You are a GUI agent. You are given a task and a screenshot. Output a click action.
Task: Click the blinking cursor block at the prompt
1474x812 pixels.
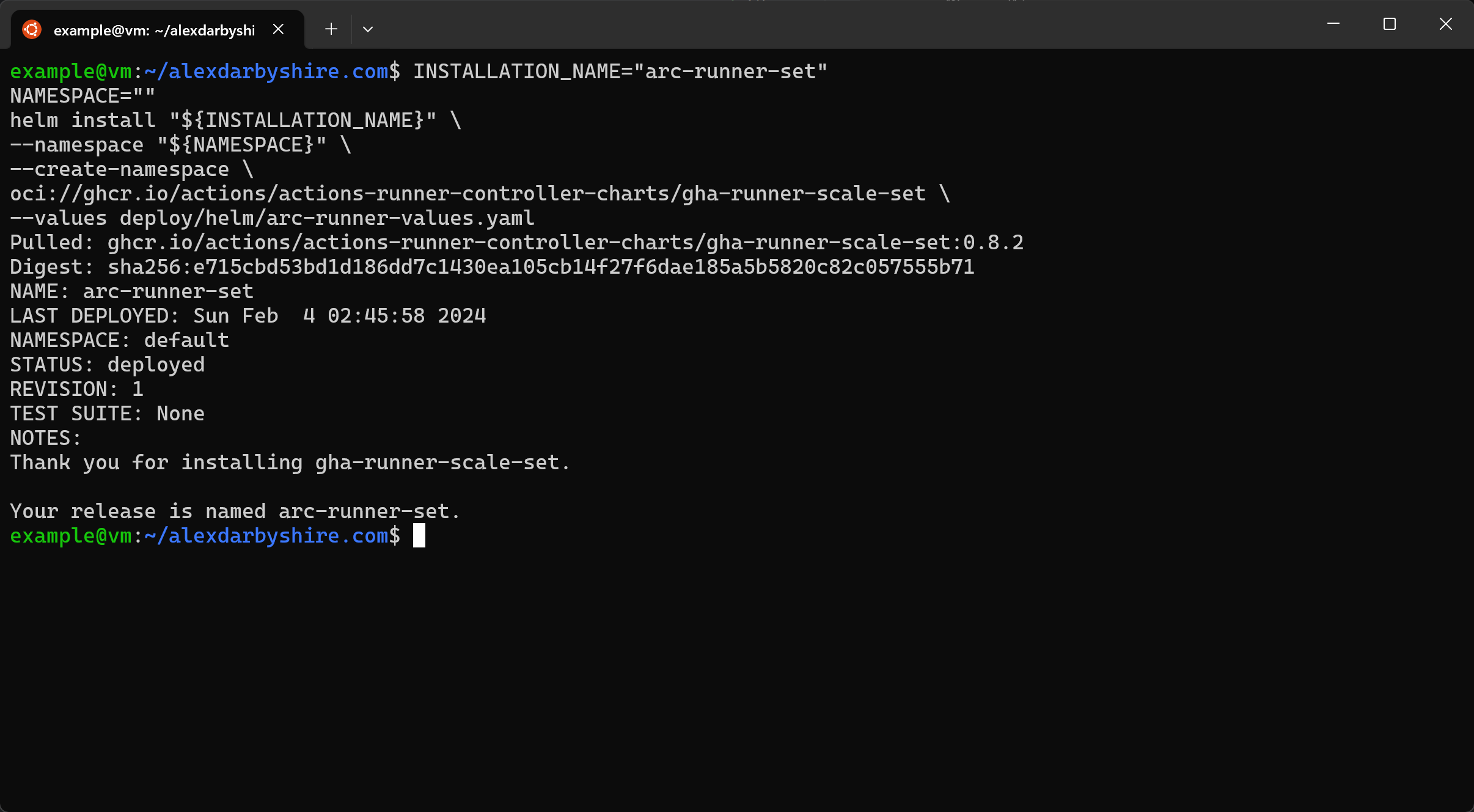click(x=419, y=535)
